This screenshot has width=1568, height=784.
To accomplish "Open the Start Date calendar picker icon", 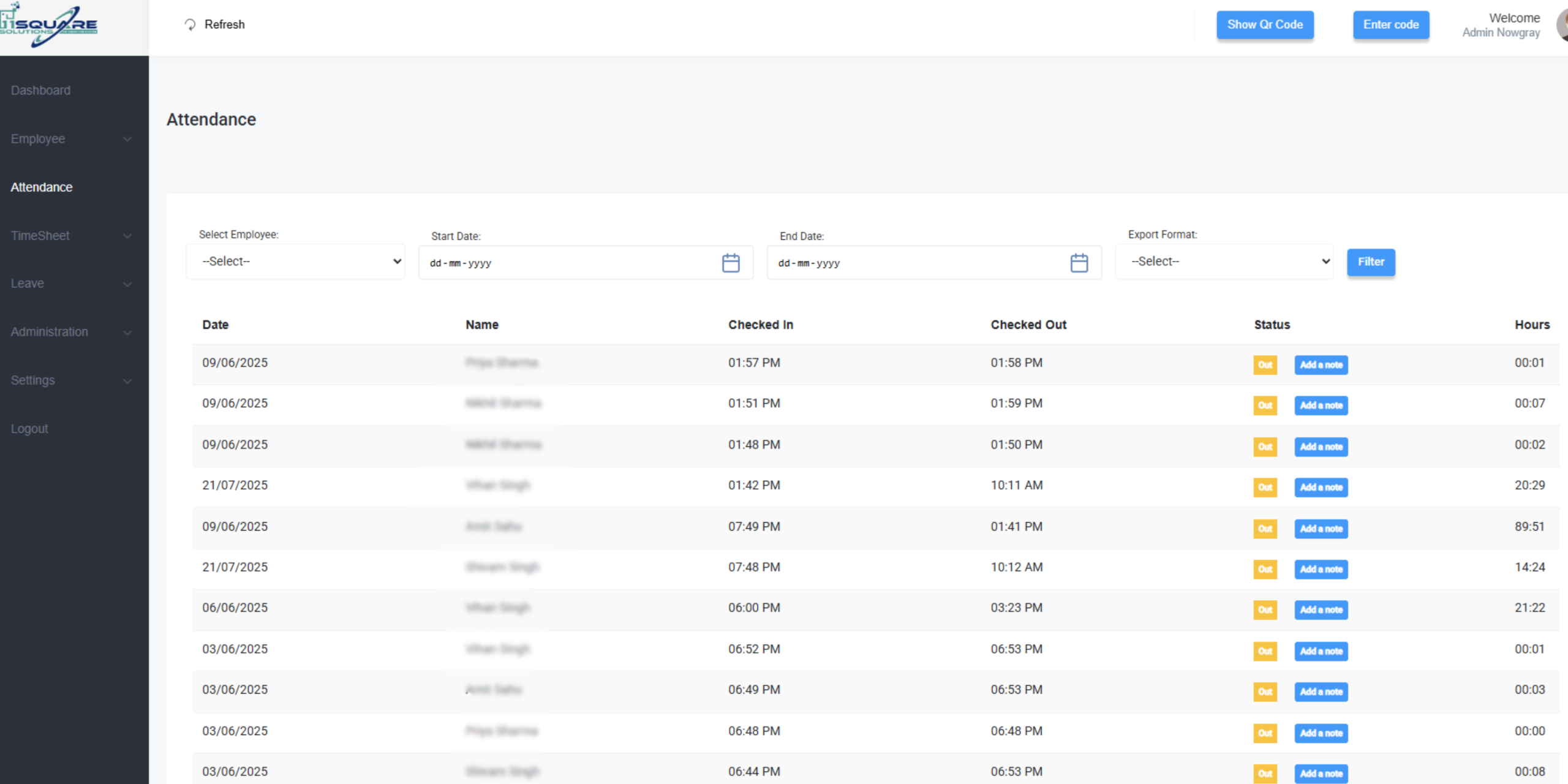I will click(x=730, y=263).
